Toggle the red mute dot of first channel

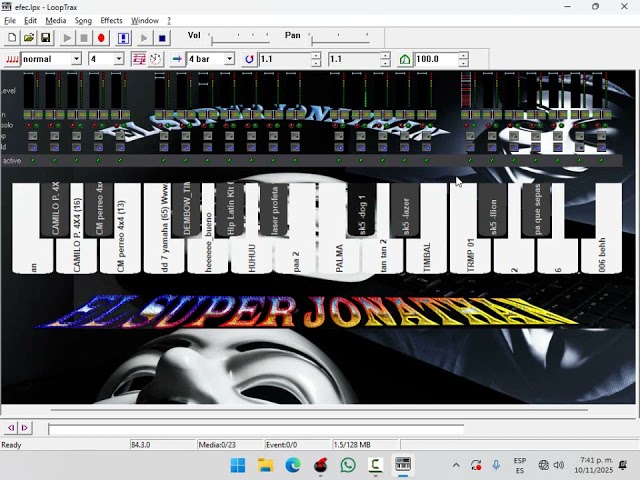click(29, 125)
